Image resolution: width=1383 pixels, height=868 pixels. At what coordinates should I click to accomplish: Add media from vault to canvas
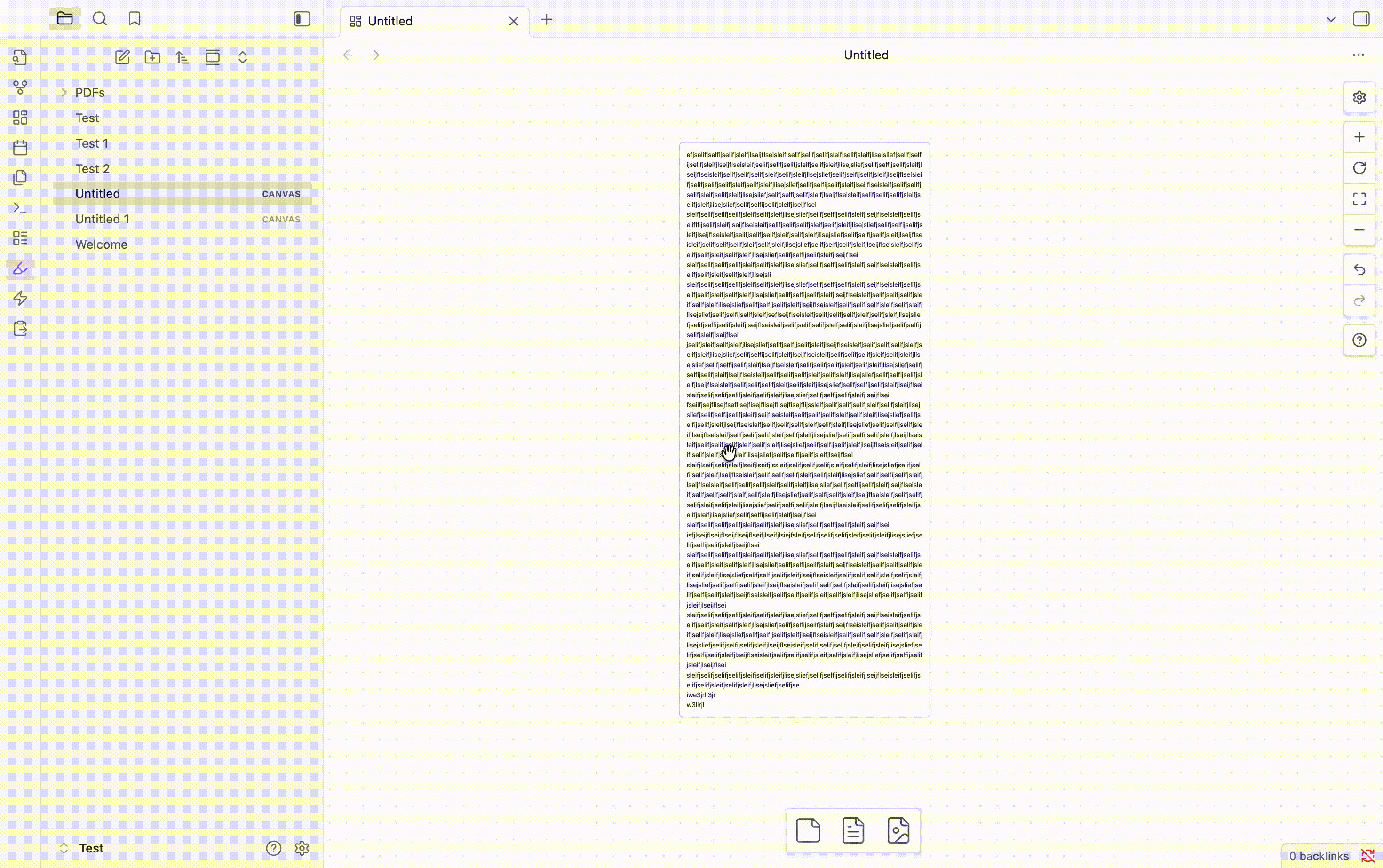click(898, 830)
